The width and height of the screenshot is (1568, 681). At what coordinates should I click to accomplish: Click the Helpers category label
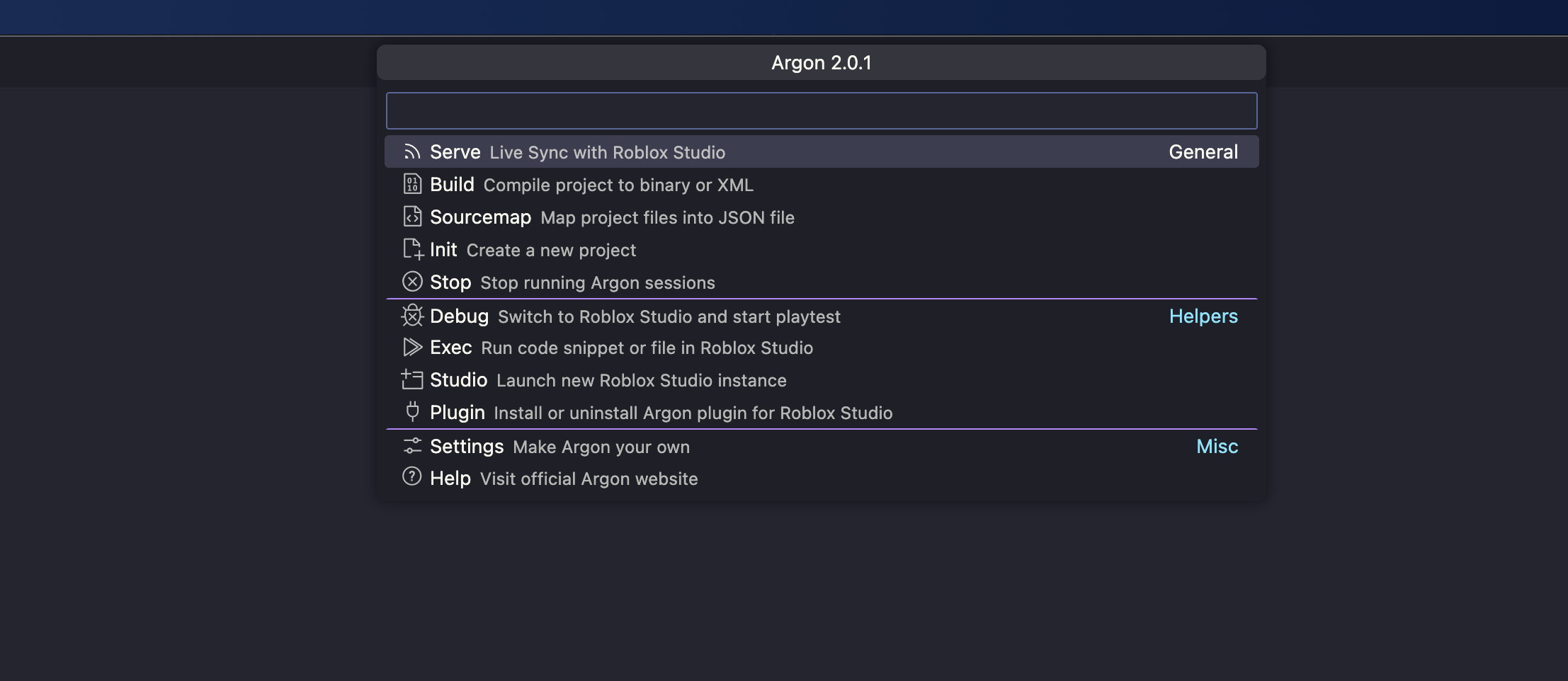[1203, 316]
